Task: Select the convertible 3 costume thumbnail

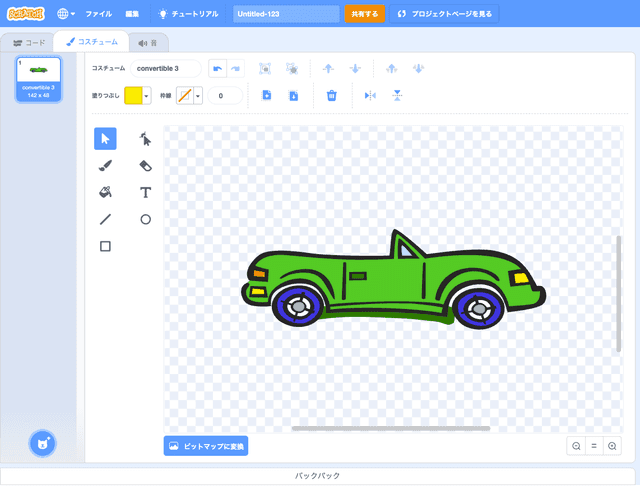Action: [38, 79]
